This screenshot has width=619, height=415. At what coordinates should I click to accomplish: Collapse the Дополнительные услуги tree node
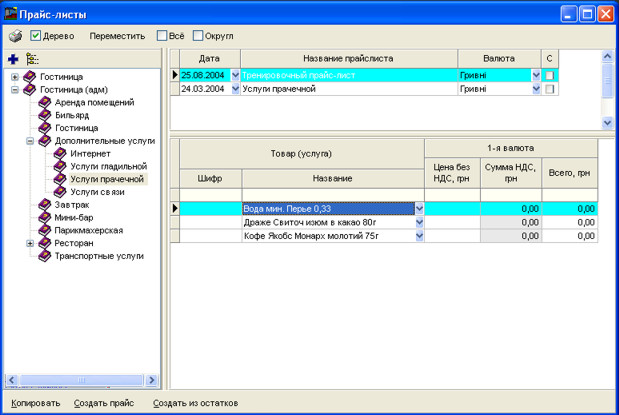pos(30,141)
